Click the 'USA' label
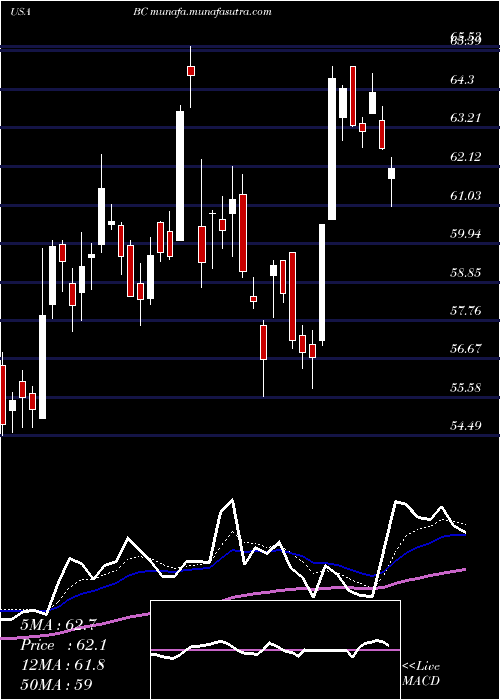This screenshot has height=700, width=500. tap(20, 12)
